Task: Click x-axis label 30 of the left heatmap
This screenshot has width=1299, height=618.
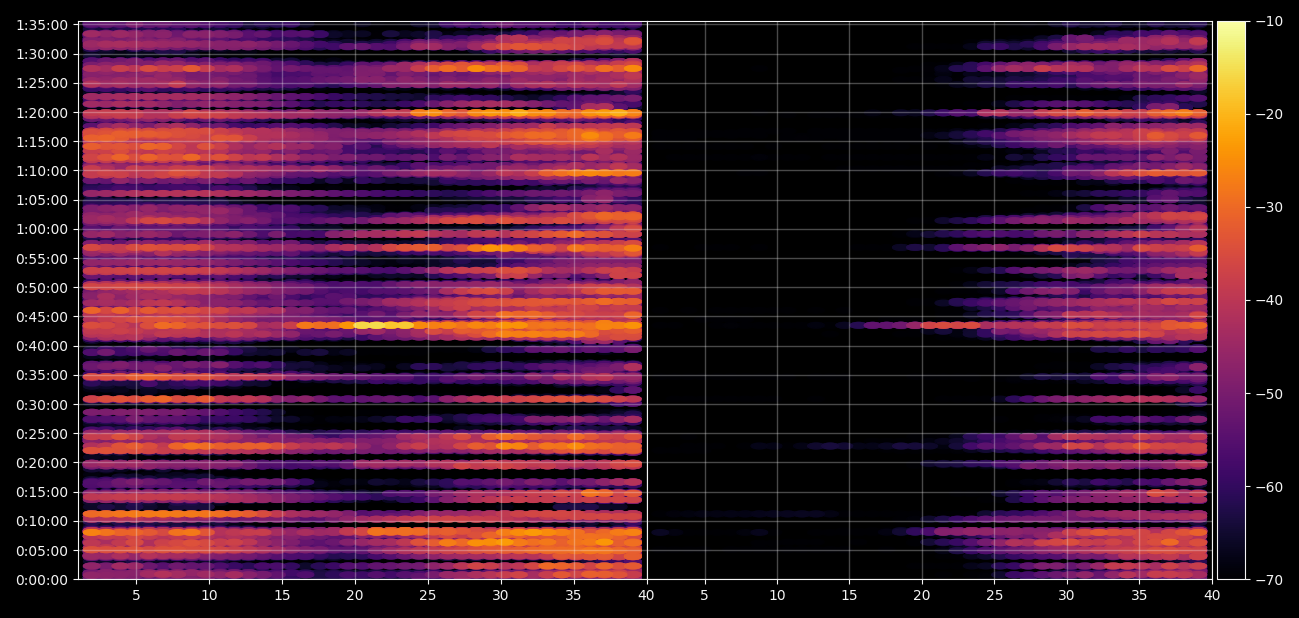Action: [501, 596]
